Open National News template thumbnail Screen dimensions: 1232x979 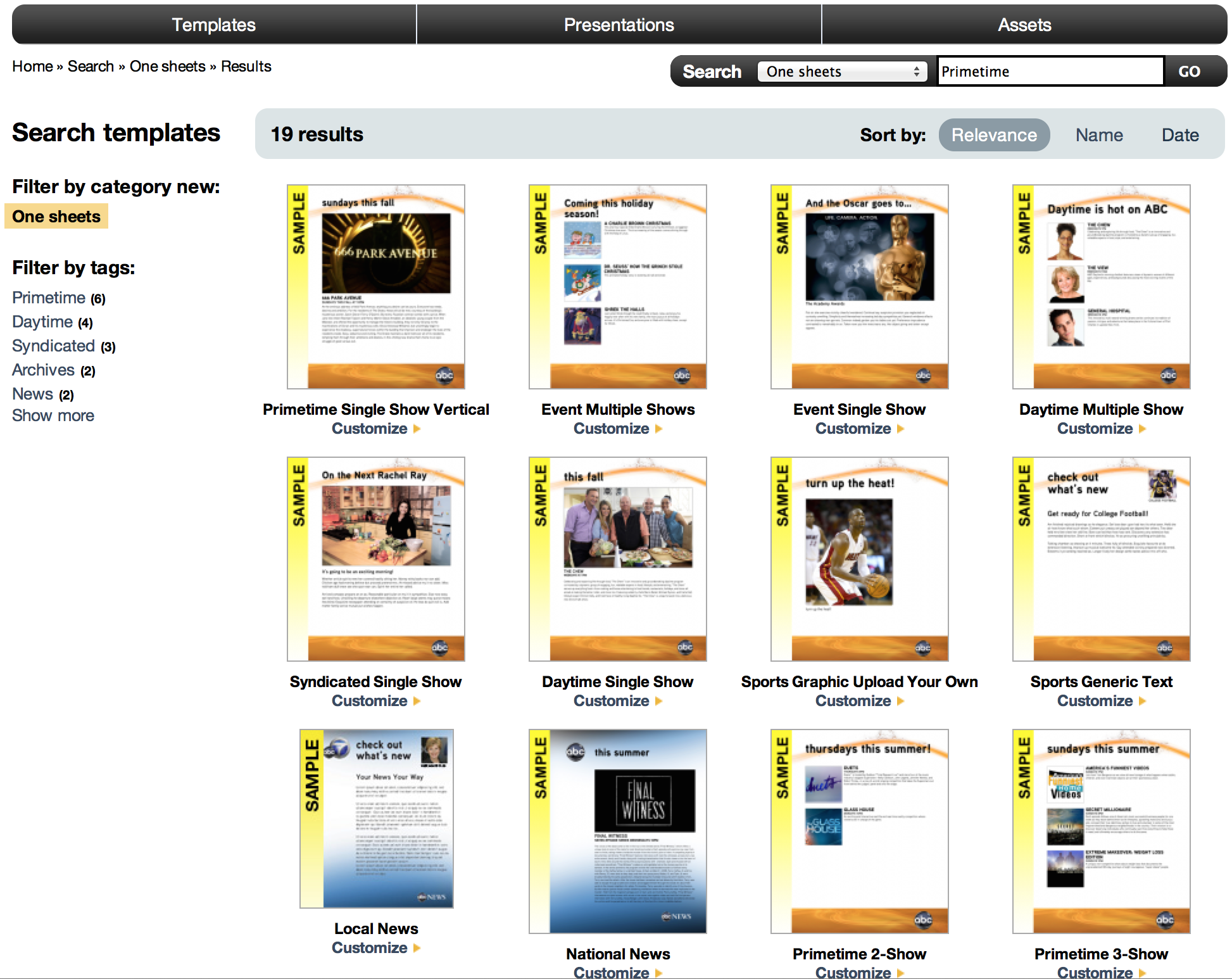[x=618, y=831]
